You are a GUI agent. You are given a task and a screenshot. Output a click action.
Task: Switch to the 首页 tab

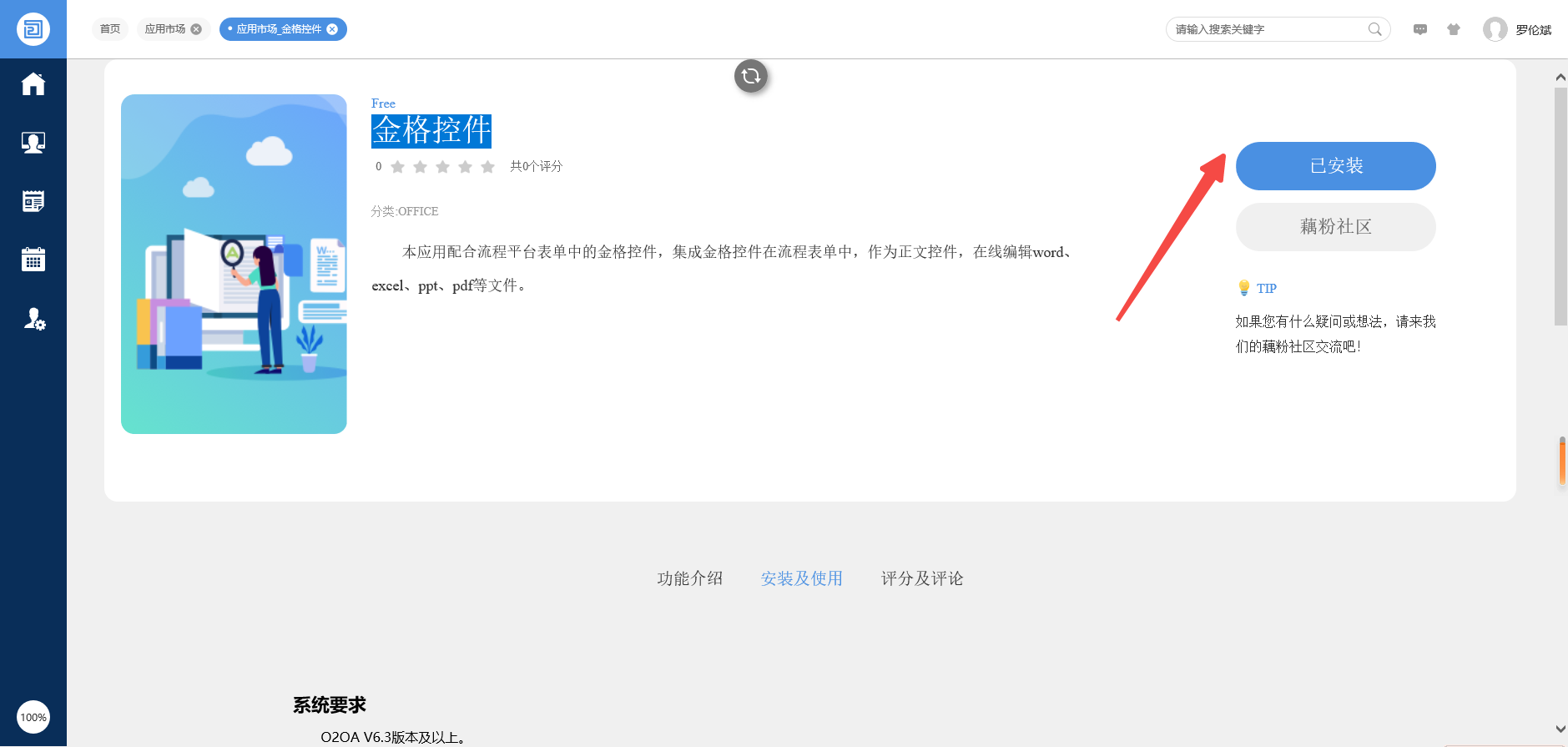(110, 29)
